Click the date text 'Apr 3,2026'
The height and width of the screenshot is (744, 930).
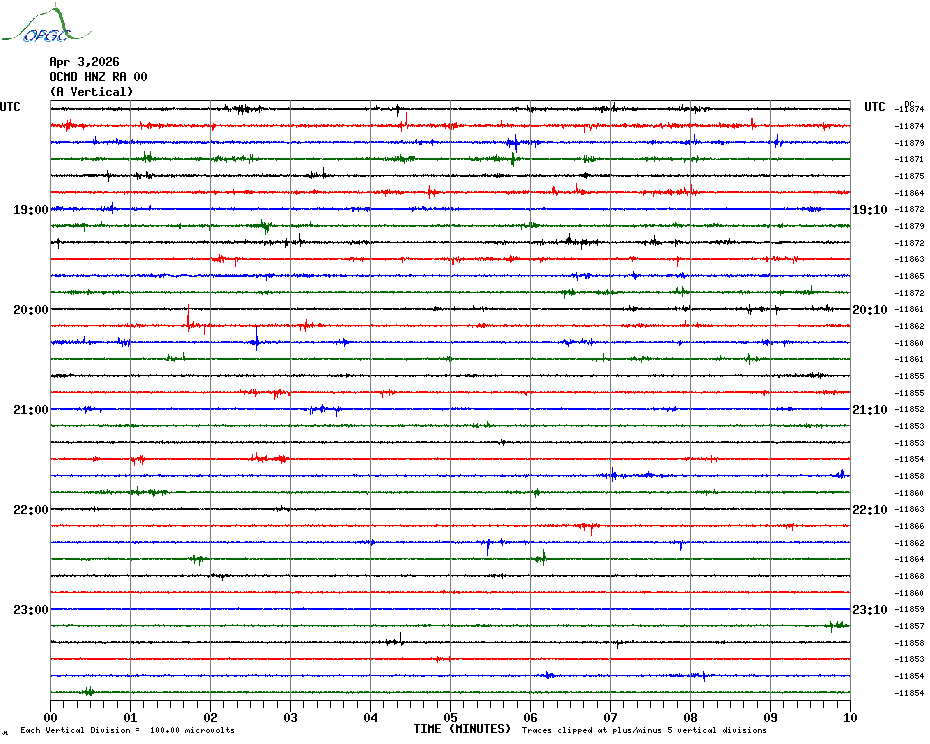coord(84,62)
